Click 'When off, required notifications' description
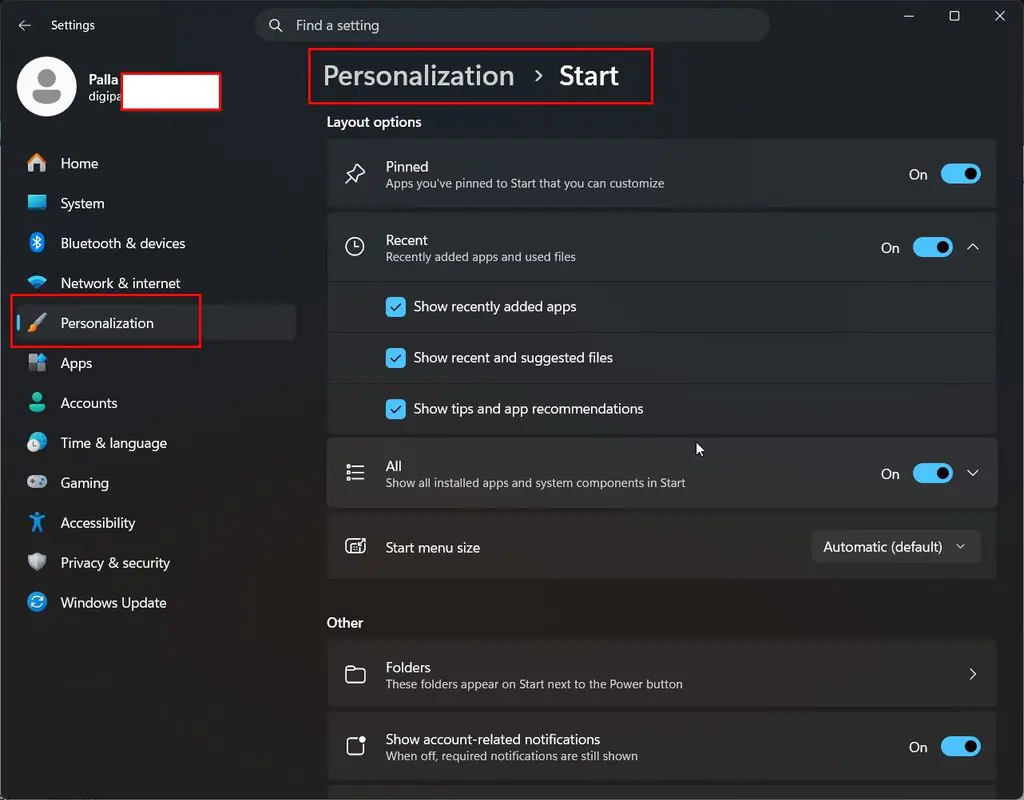This screenshot has height=800, width=1024. pos(511,756)
